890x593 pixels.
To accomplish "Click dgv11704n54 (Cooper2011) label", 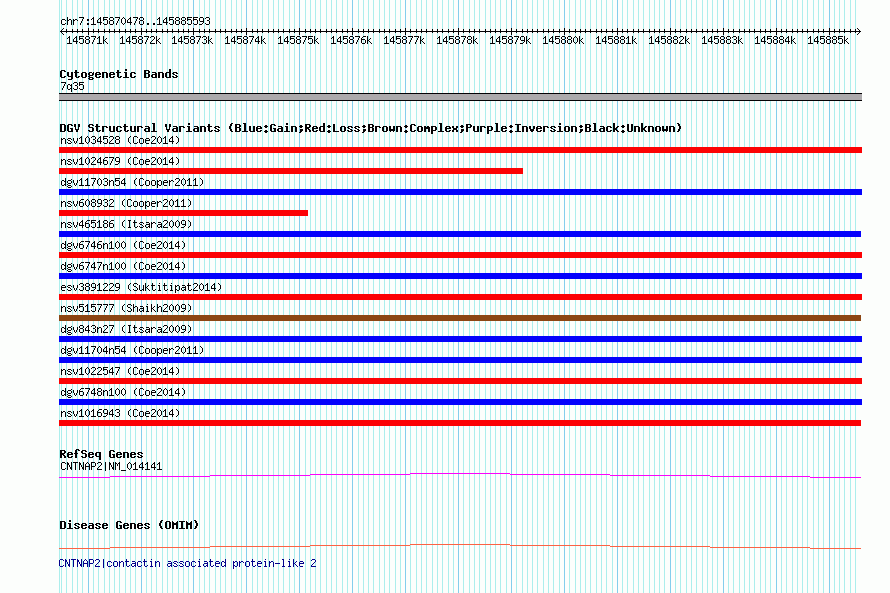I will tap(132, 350).
